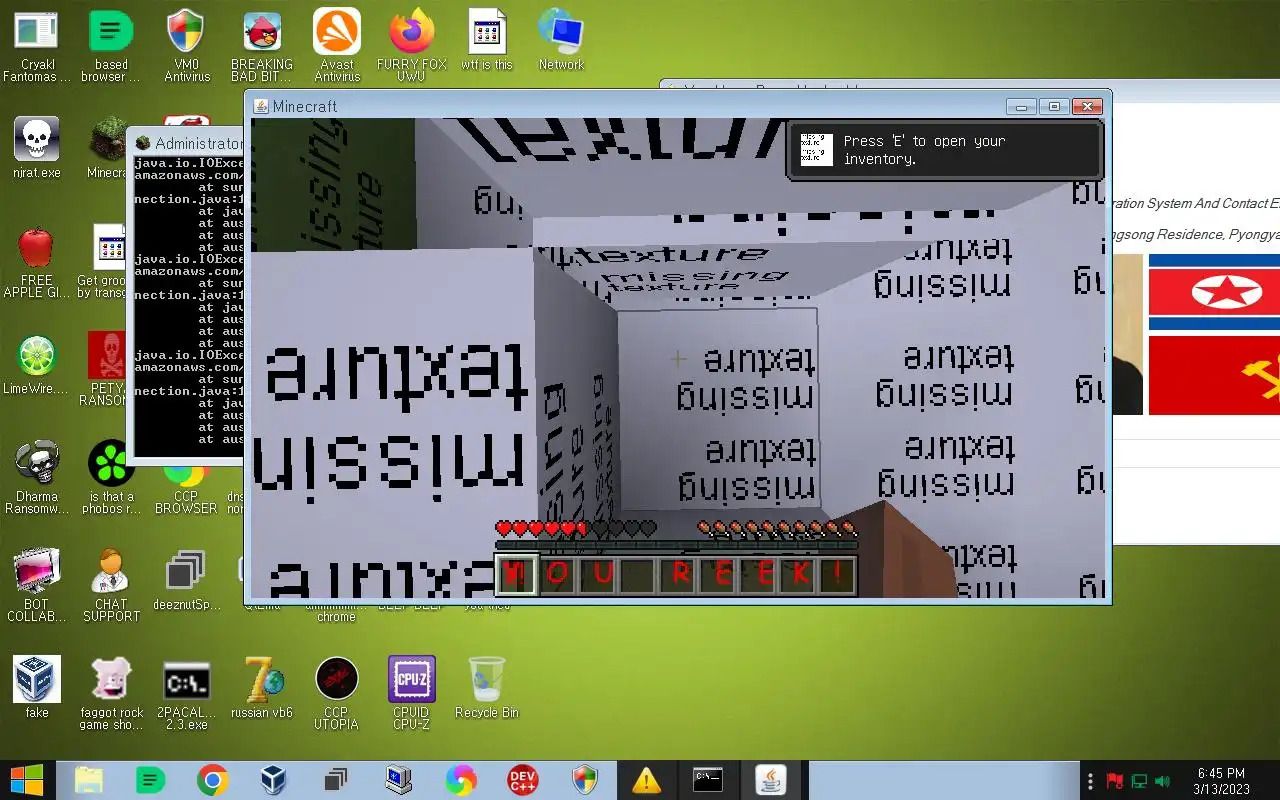Select the 'wtf is this' desktop file
Image resolution: width=1280 pixels, height=800 pixels.
pyautogui.click(x=487, y=40)
